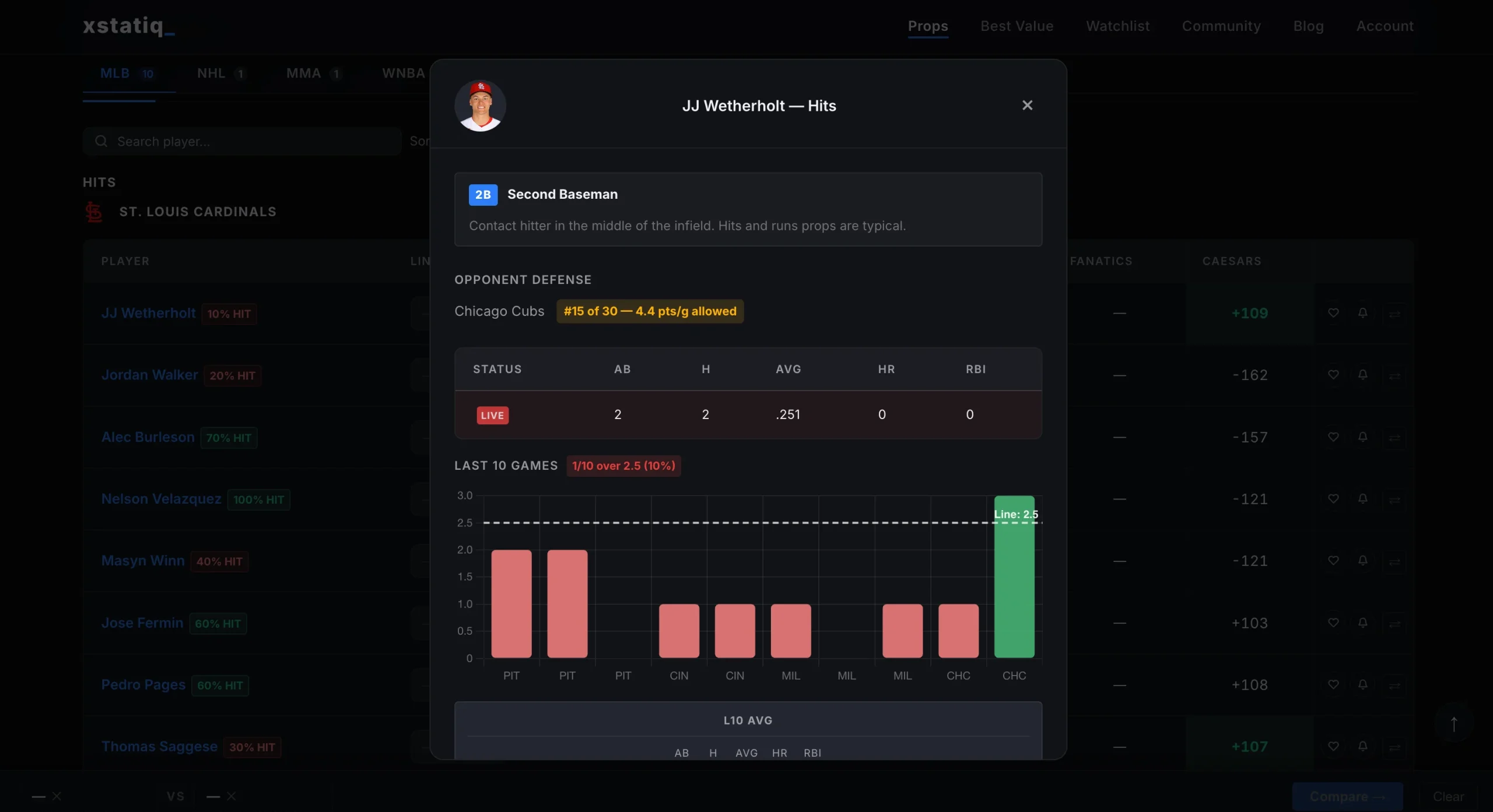1493x812 pixels.
Task: Click the Compare button
Action: tap(1348, 797)
